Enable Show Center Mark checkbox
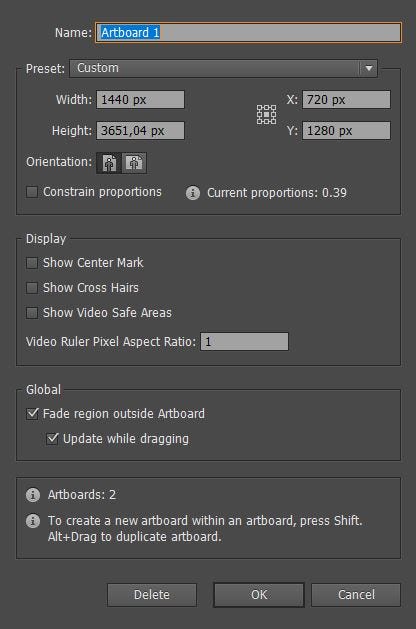This screenshot has width=416, height=629. pos(32,263)
